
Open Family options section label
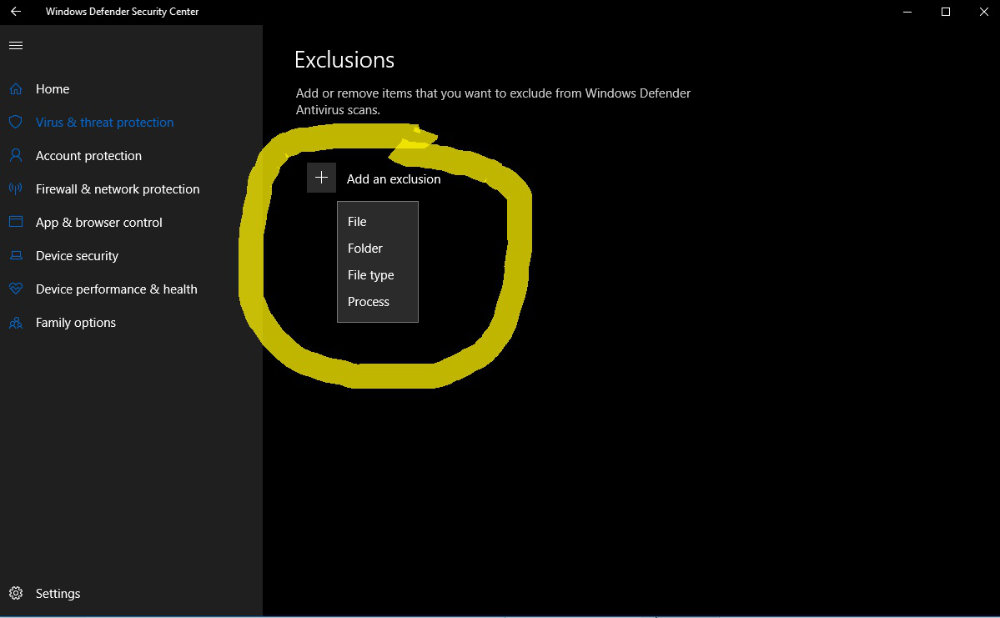coord(76,323)
